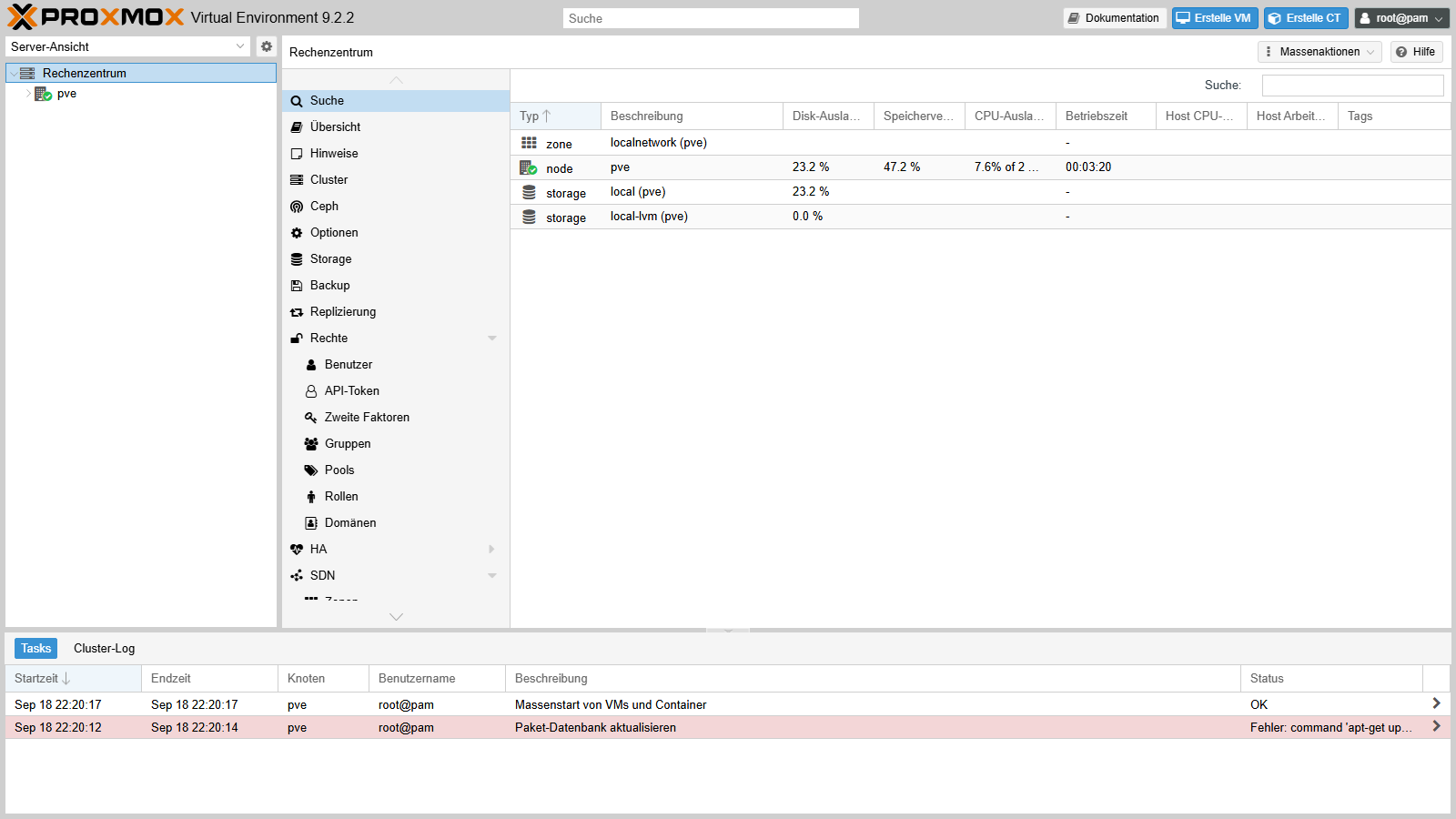
Task: Select the Massenstart von VMs task row
Action: pos(728,704)
